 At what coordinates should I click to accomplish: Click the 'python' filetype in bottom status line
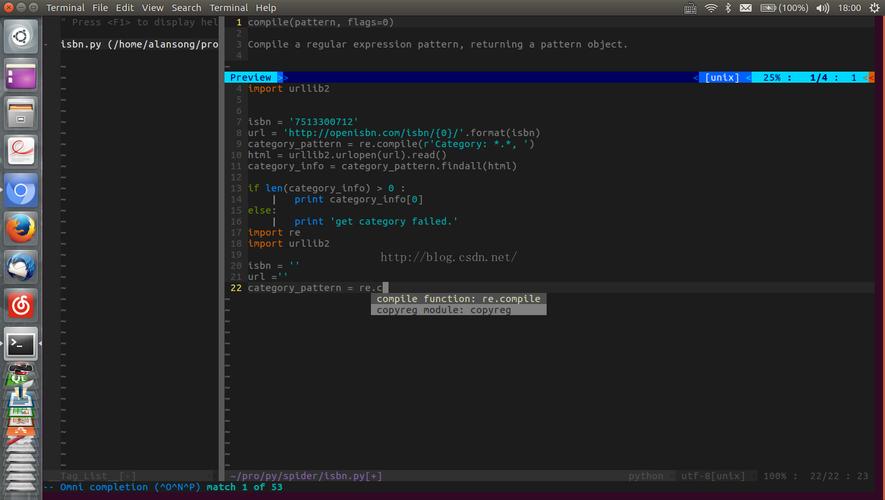click(x=646, y=476)
